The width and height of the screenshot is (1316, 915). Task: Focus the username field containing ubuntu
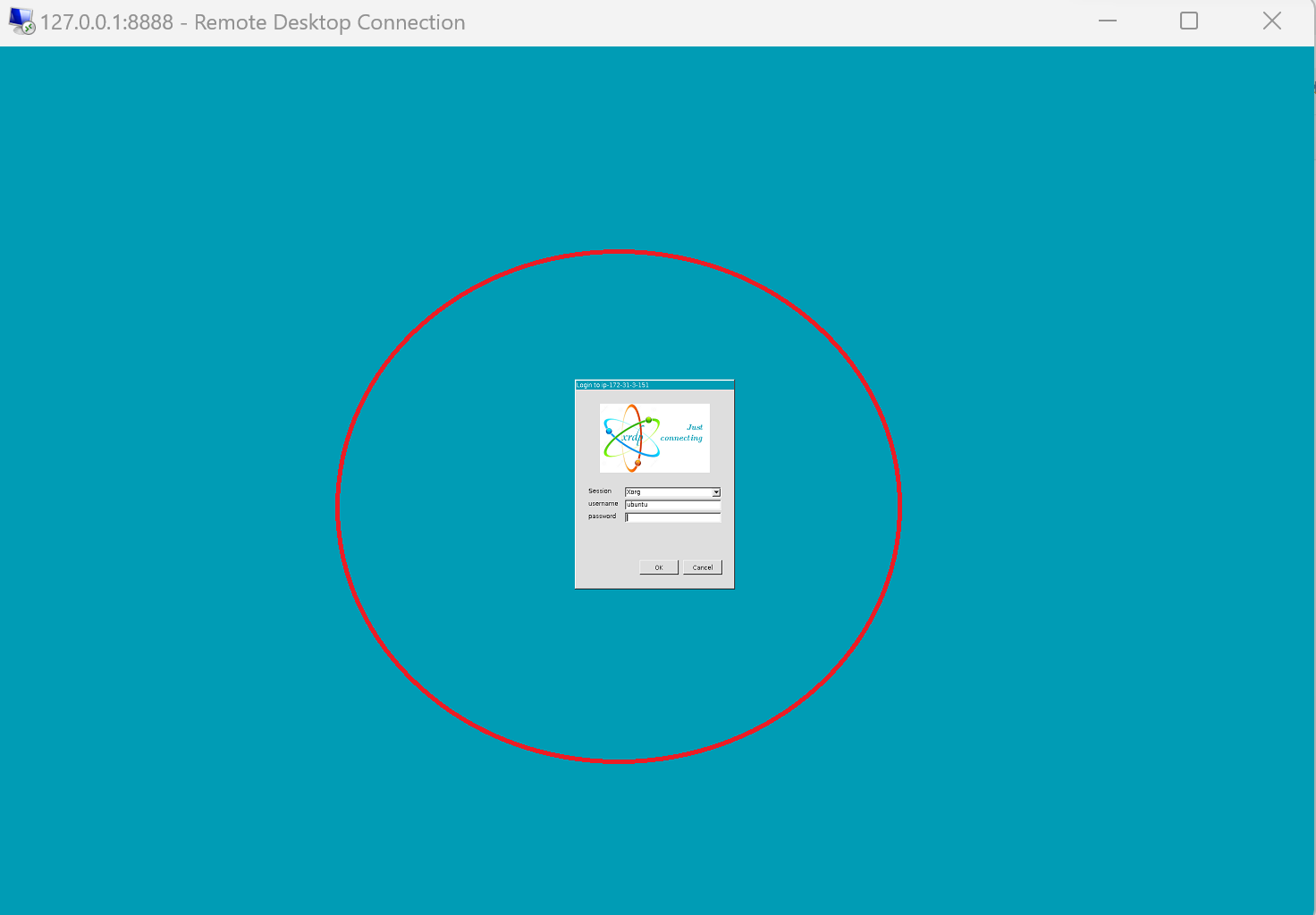tap(672, 505)
